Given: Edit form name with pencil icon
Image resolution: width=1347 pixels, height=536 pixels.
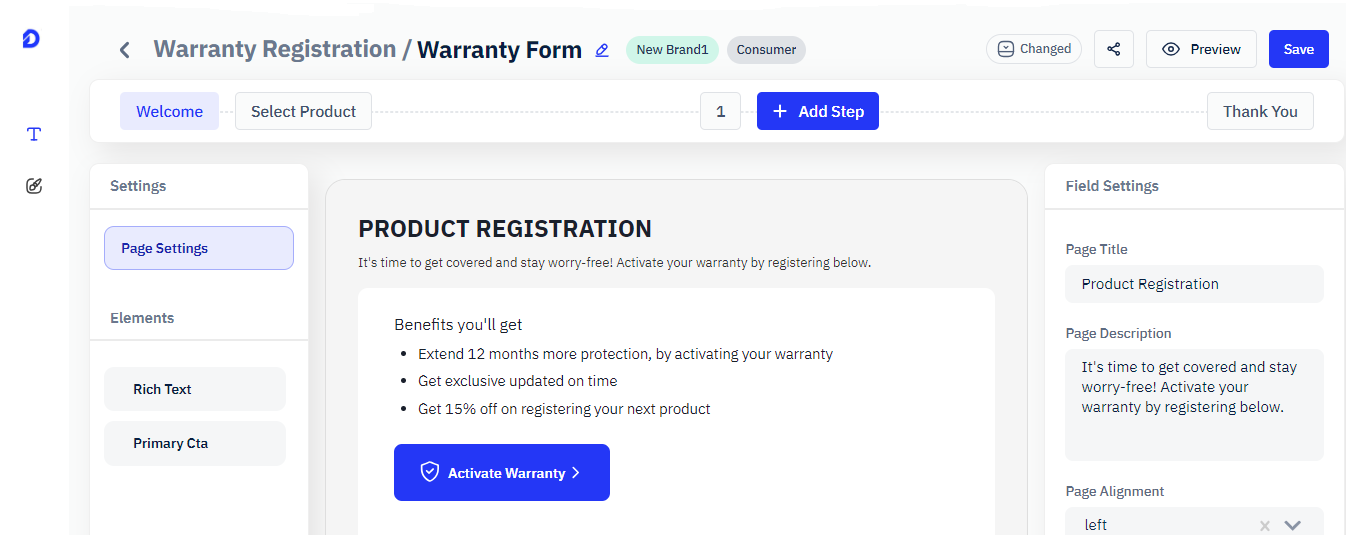Looking at the screenshot, I should [x=602, y=50].
